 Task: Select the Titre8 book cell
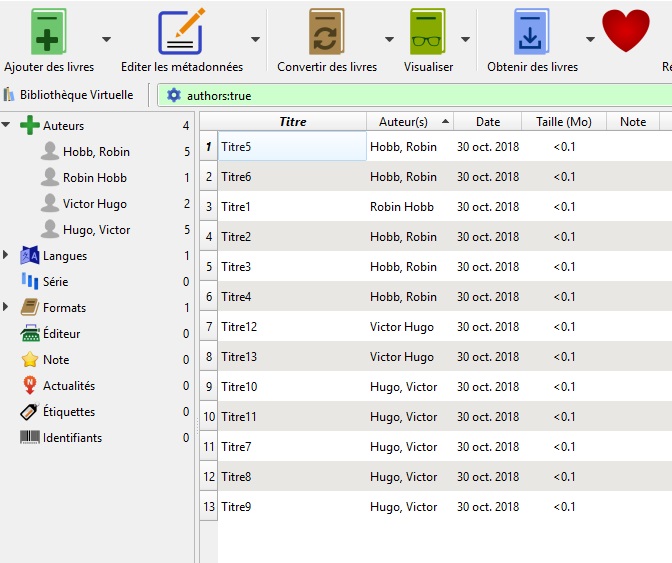coord(292,476)
